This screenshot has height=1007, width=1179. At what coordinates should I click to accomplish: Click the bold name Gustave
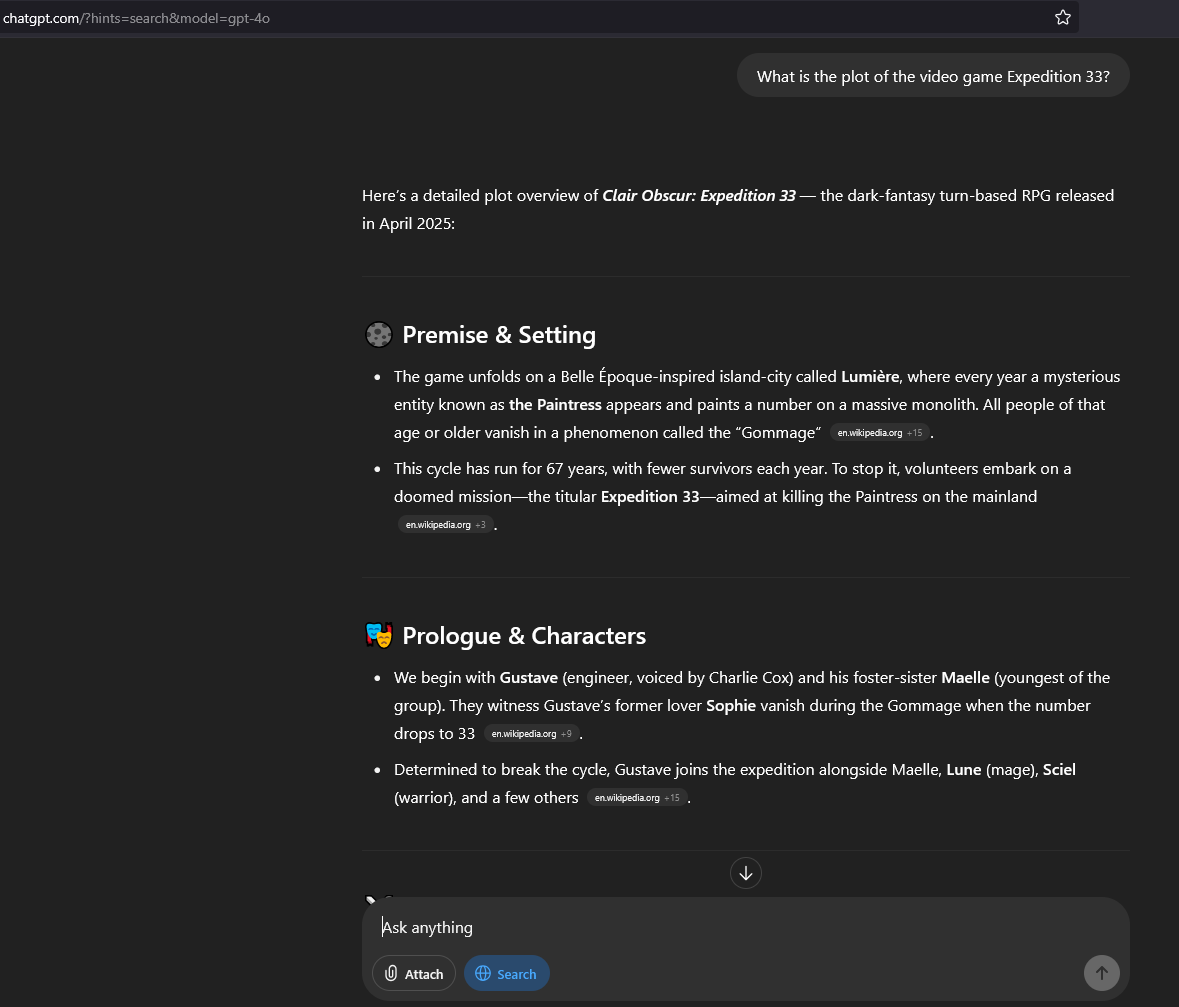[529, 678]
